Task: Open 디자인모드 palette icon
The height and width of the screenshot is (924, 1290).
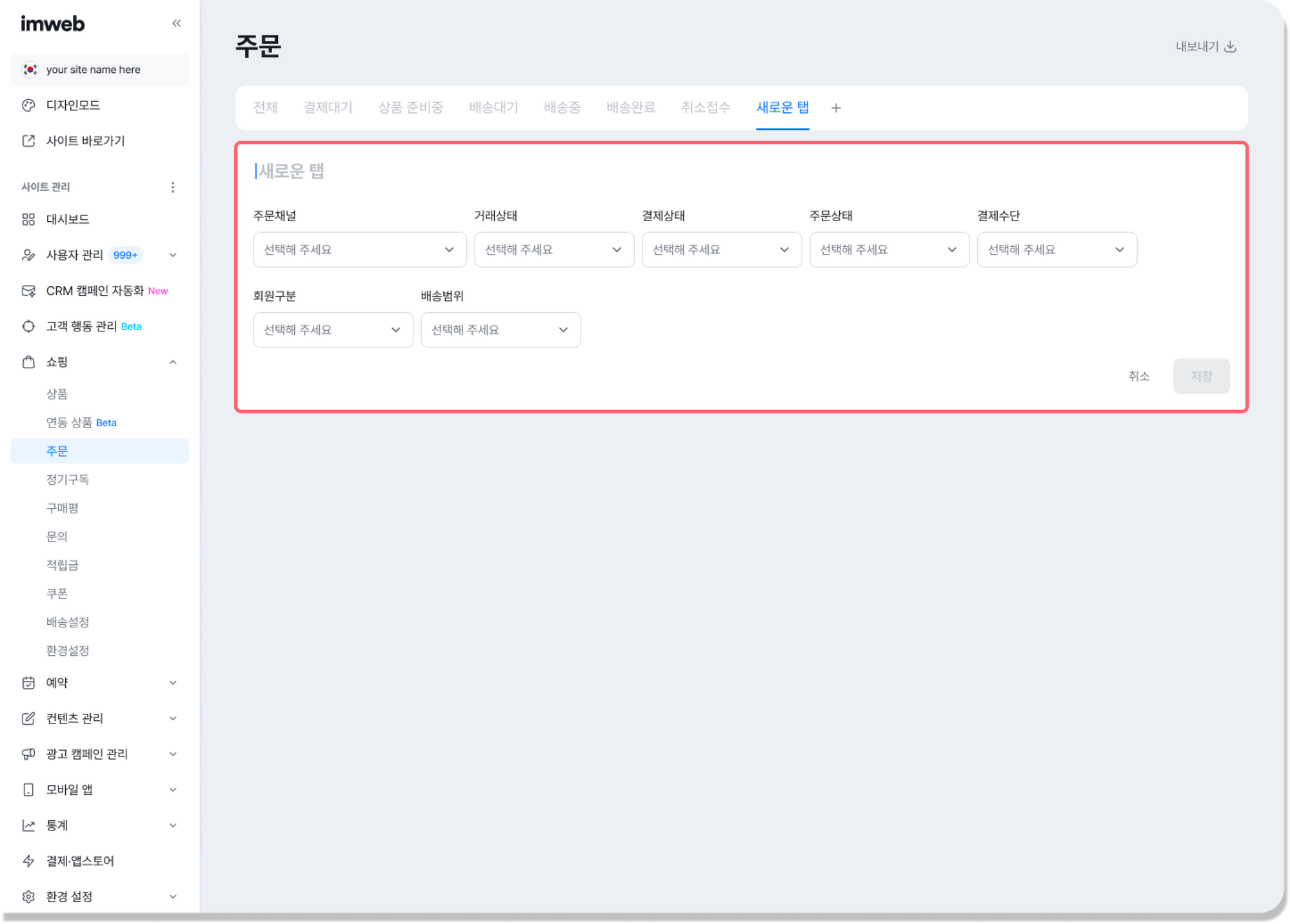Action: 28,105
